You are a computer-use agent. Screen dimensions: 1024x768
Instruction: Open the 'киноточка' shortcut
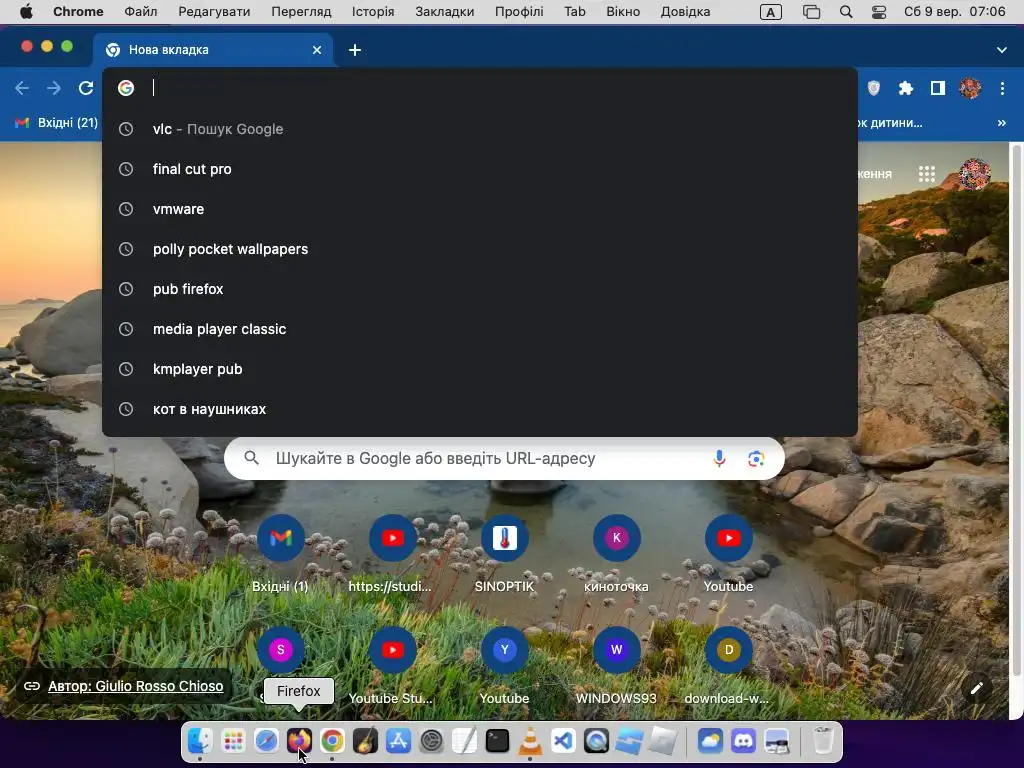[616, 552]
